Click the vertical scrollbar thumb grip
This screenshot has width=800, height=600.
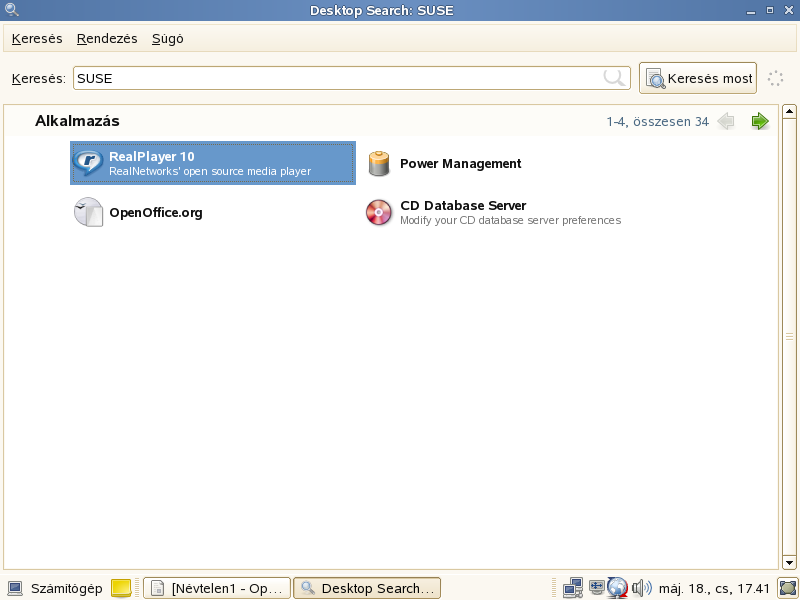point(789,337)
